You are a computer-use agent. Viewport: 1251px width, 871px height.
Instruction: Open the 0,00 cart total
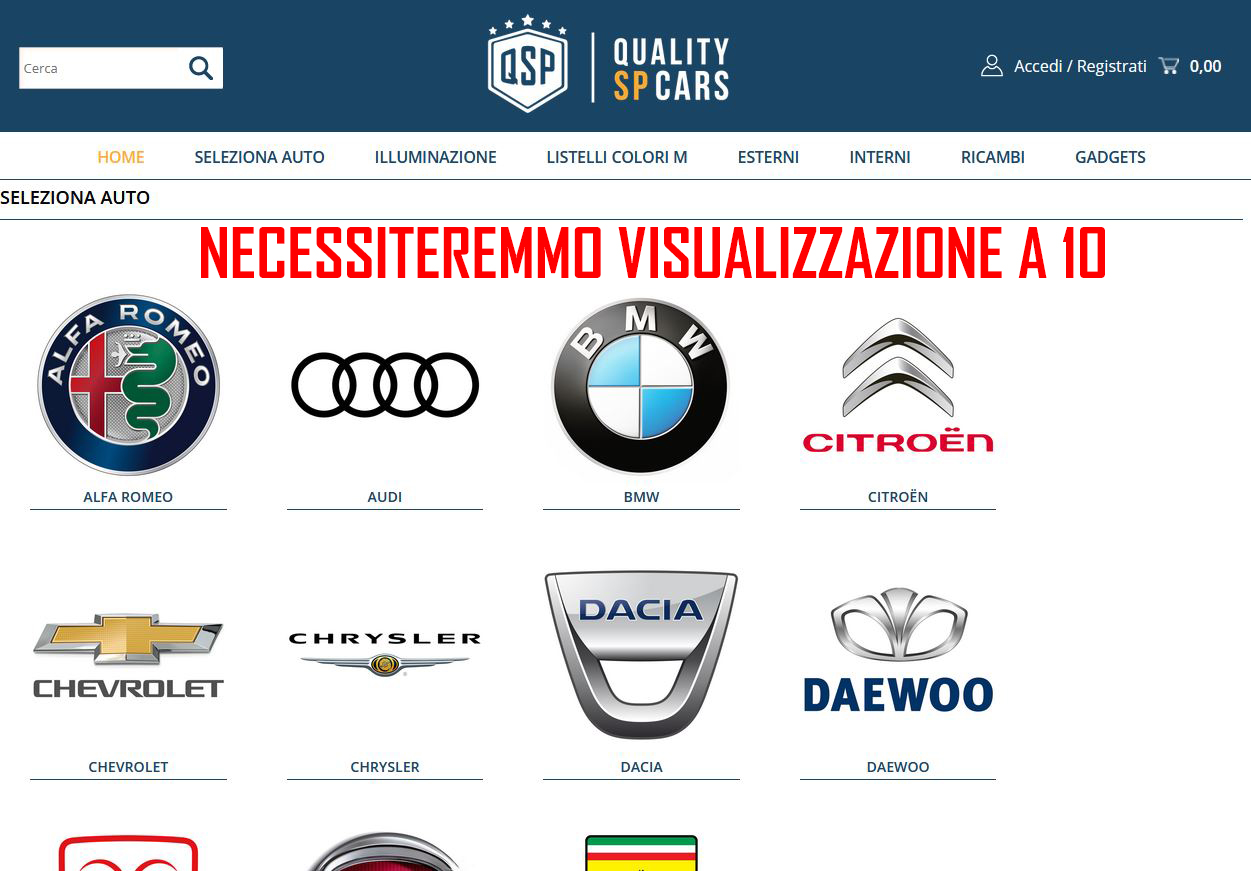pos(1205,66)
